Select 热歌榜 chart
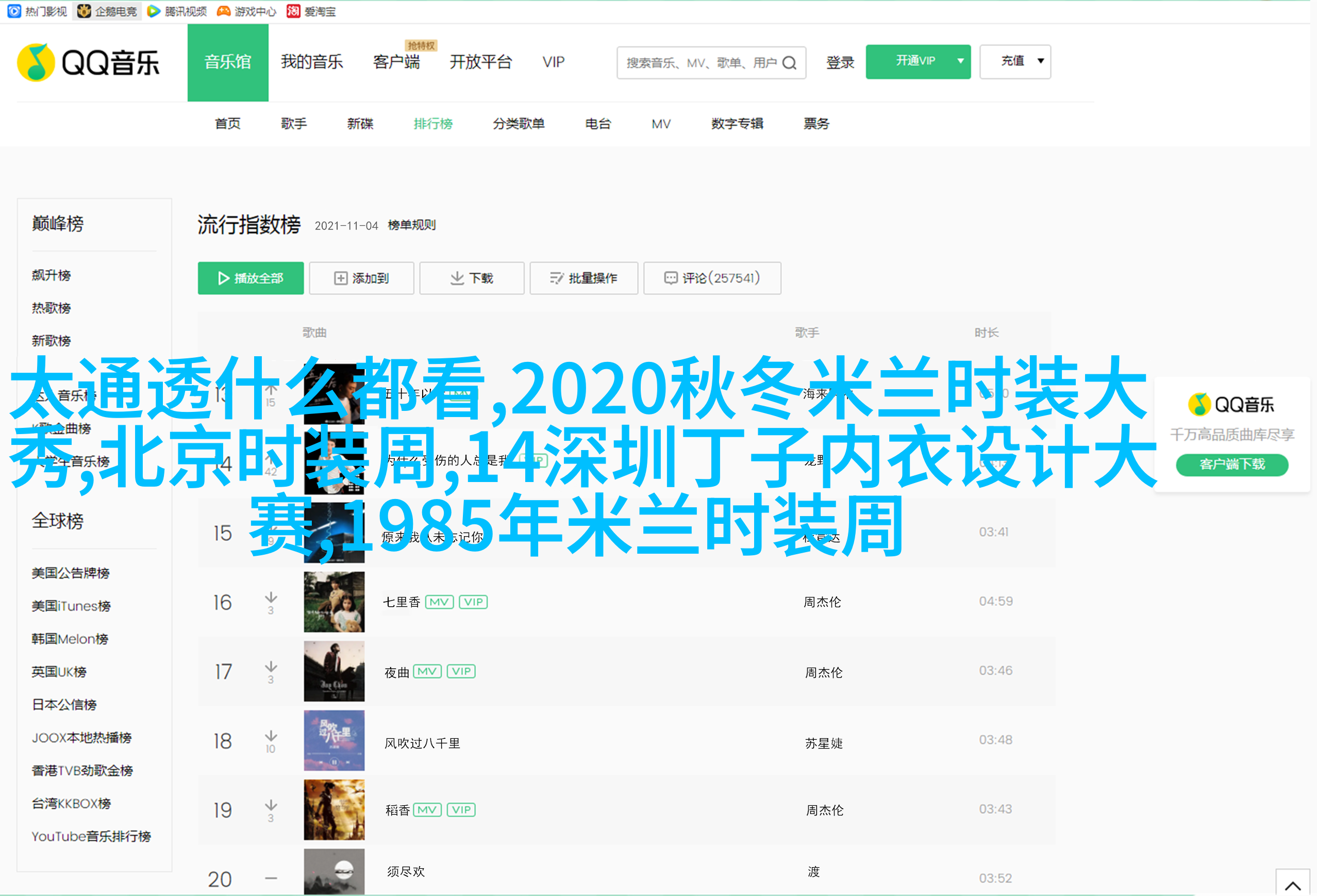The width and height of the screenshot is (1317, 896). click(x=51, y=308)
